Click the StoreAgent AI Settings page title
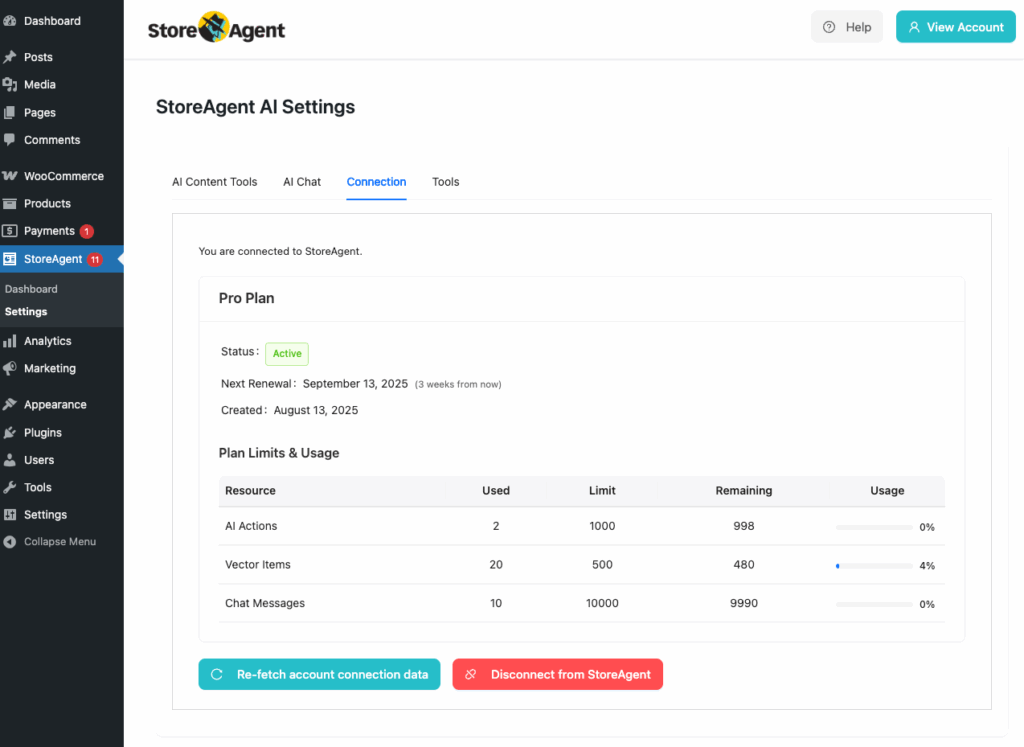The width and height of the screenshot is (1024, 747). pyautogui.click(x=255, y=106)
